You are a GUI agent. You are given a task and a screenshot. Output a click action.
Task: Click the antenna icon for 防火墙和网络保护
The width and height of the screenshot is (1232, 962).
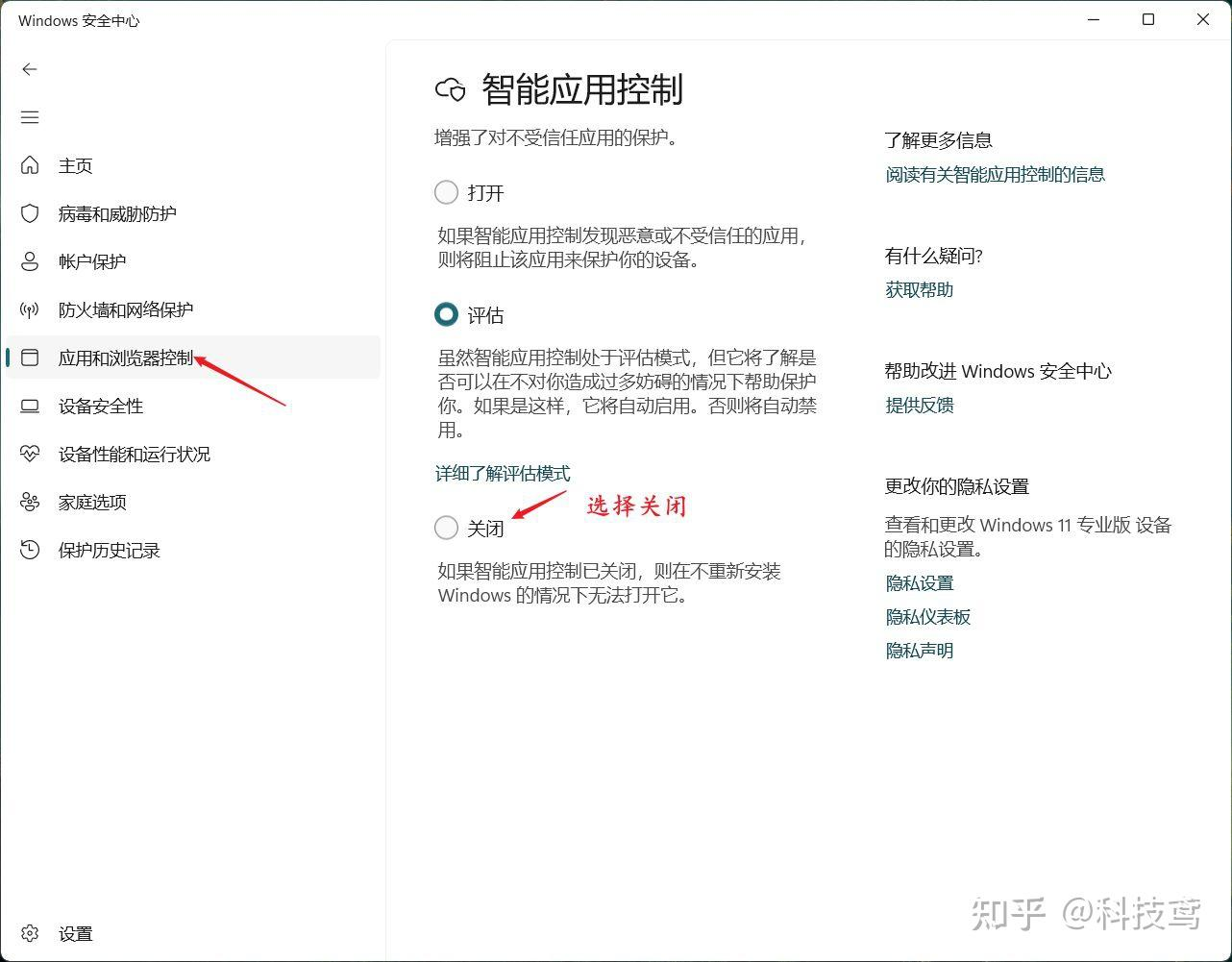pyautogui.click(x=30, y=309)
